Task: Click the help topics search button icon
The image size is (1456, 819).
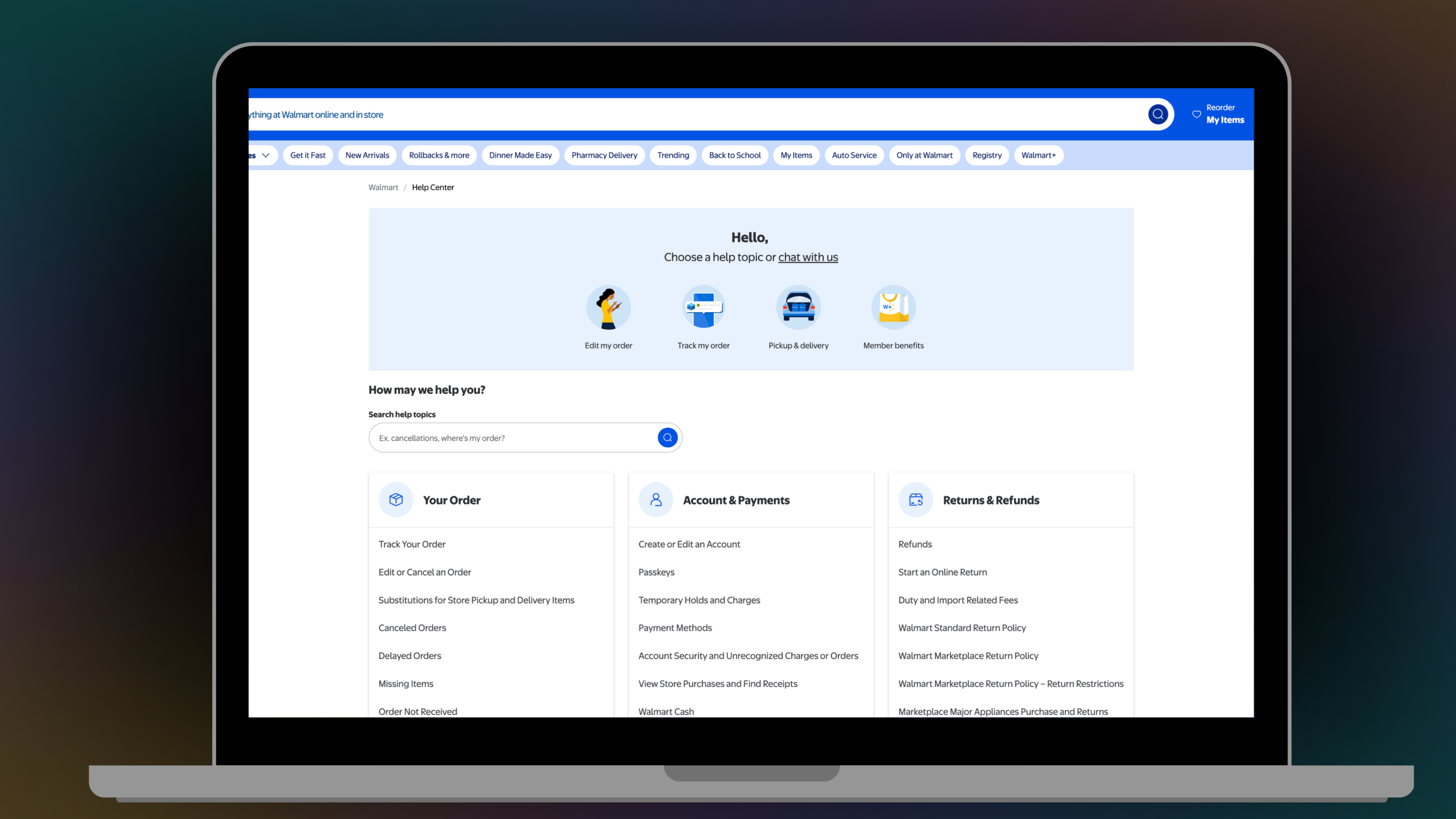Action: coord(667,437)
